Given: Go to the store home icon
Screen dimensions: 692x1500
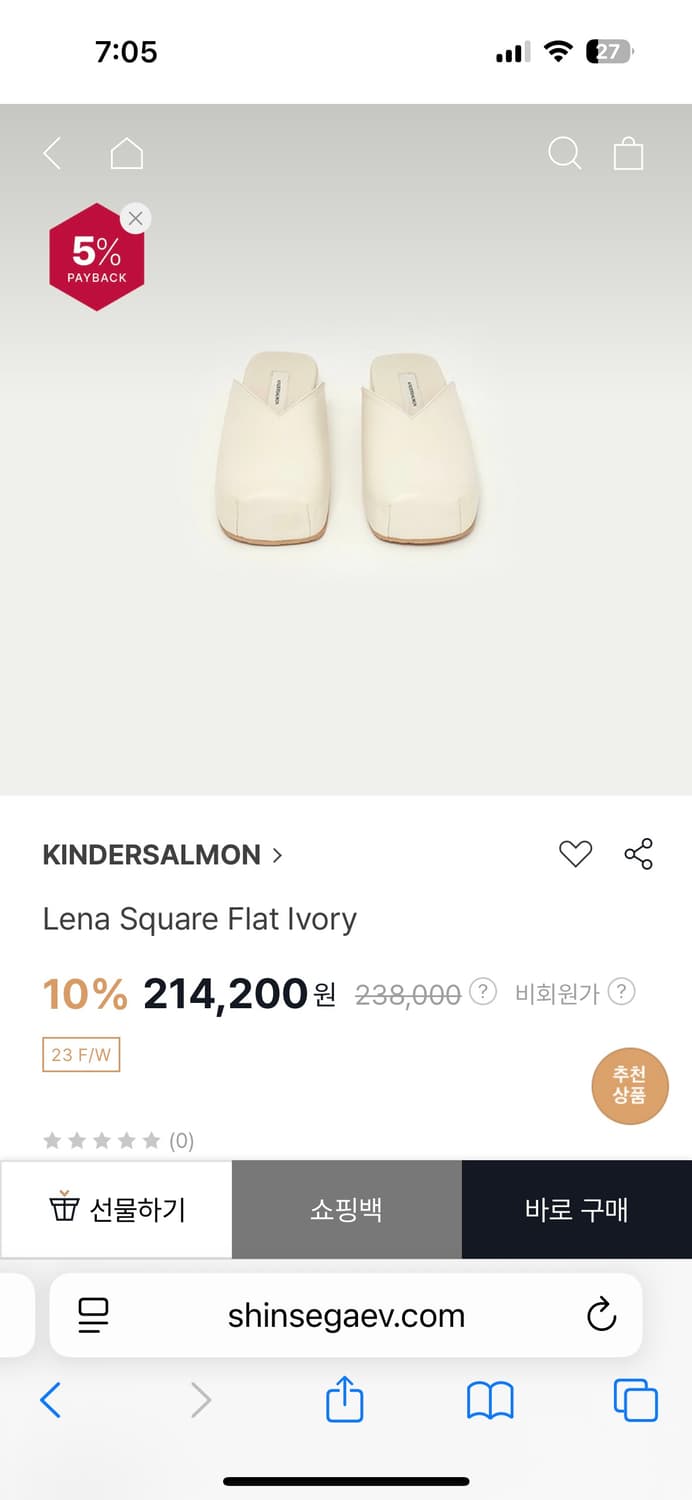Looking at the screenshot, I should [126, 154].
